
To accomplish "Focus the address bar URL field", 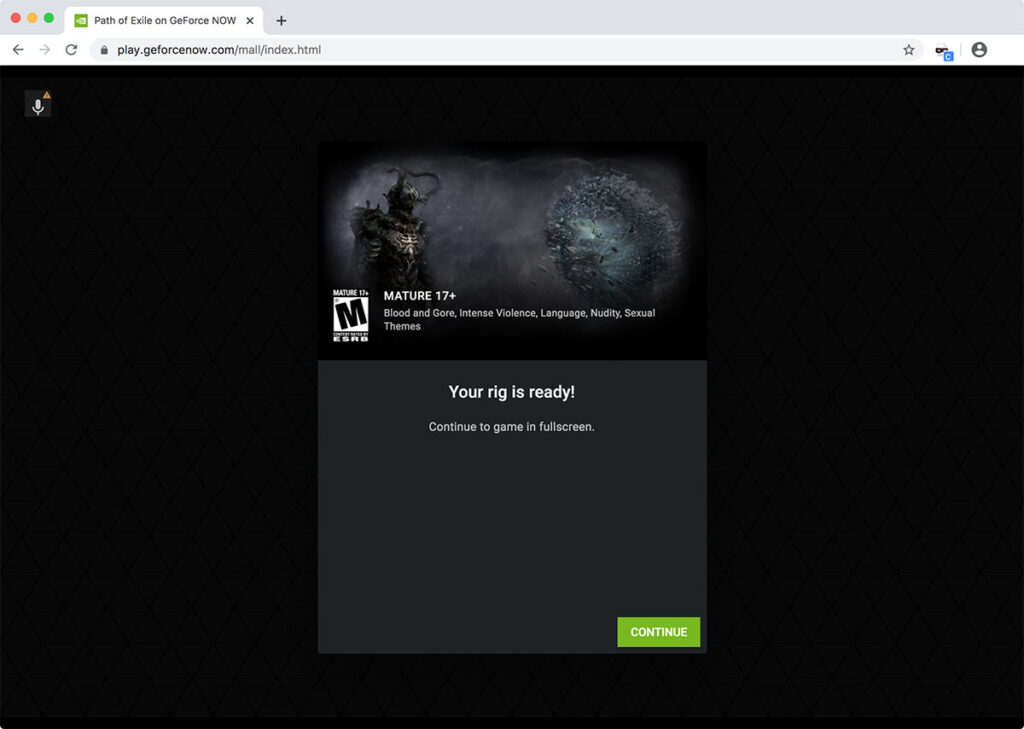I will tap(506, 50).
